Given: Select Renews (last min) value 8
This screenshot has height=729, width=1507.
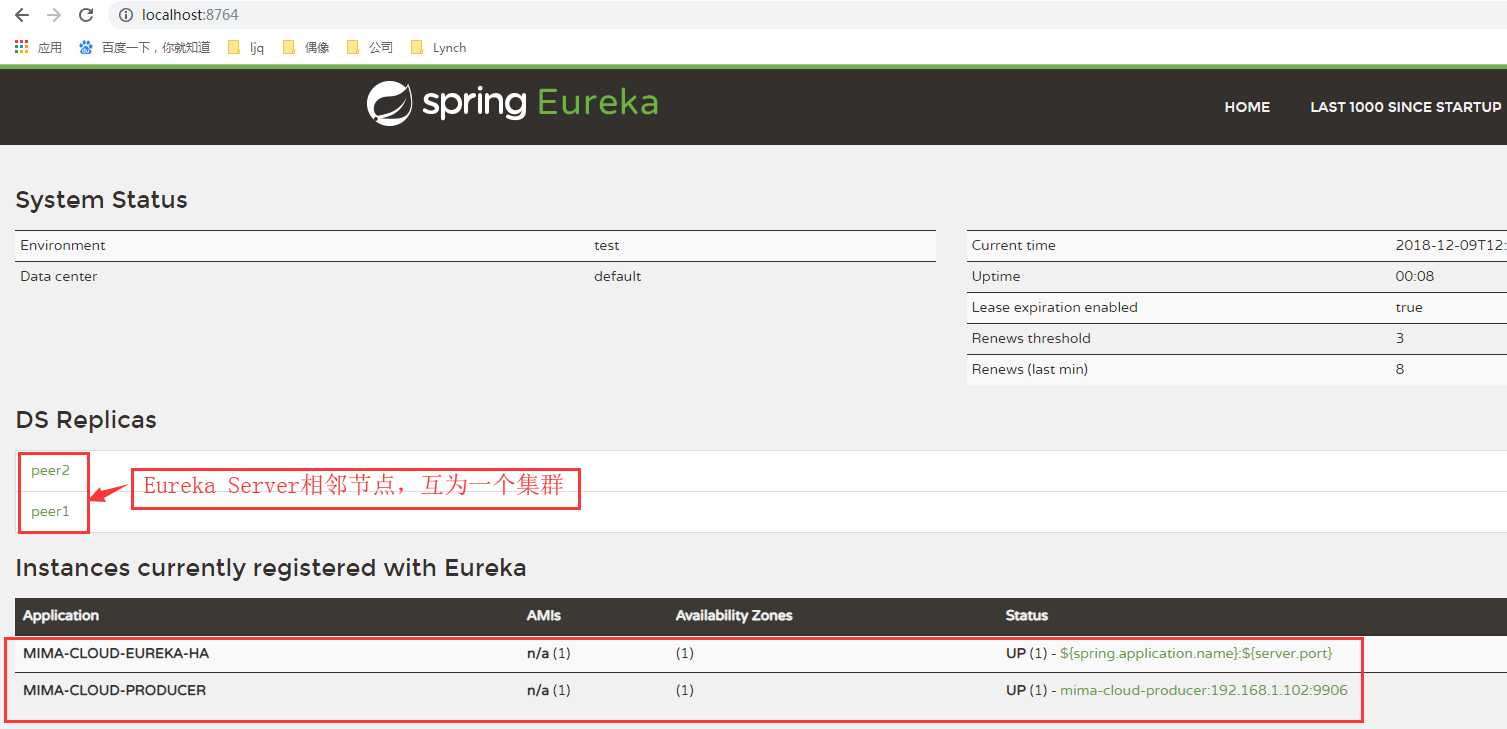Looking at the screenshot, I should pyautogui.click(x=1400, y=369).
